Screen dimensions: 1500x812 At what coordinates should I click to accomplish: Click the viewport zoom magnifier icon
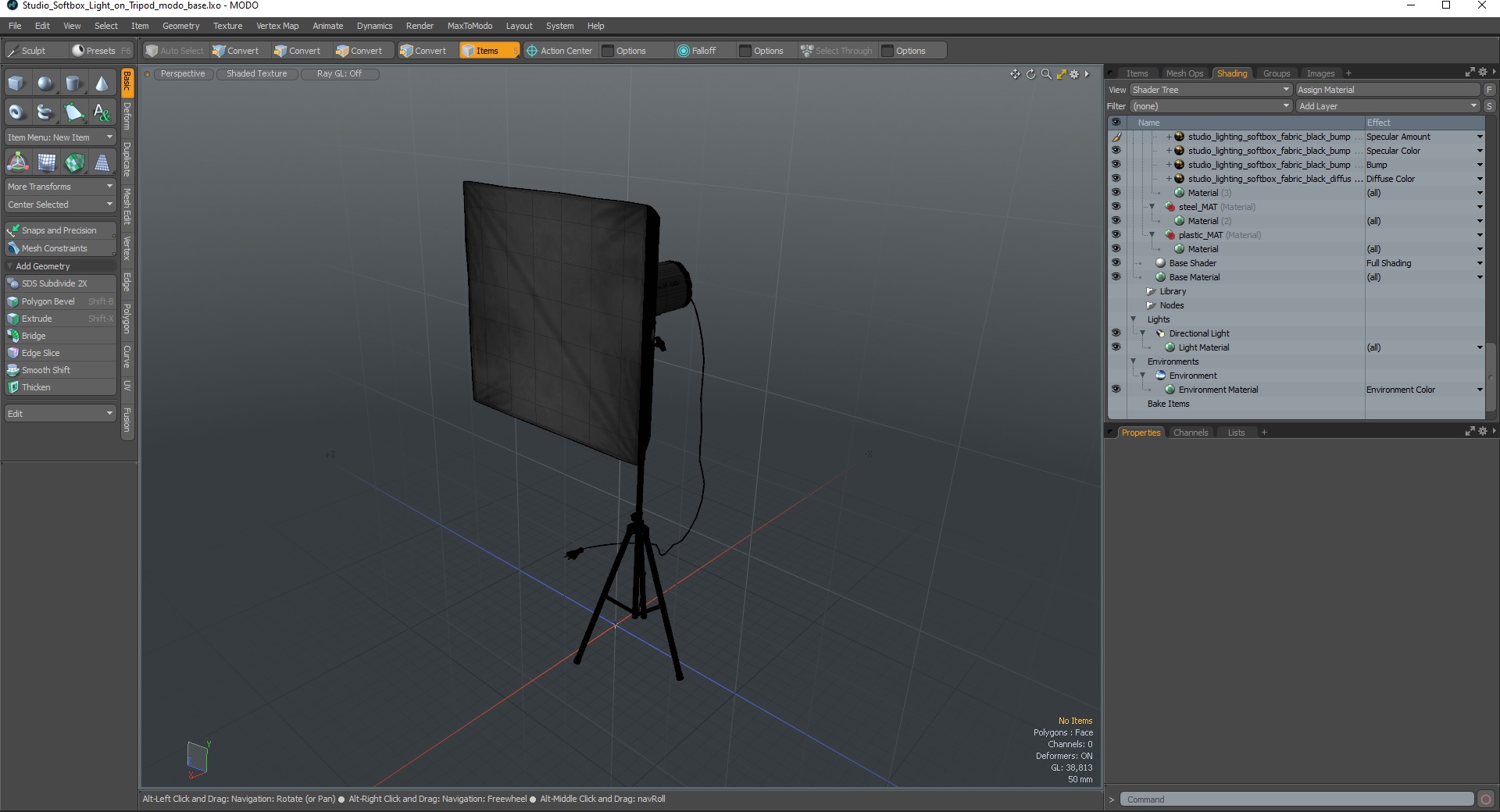[x=1046, y=74]
